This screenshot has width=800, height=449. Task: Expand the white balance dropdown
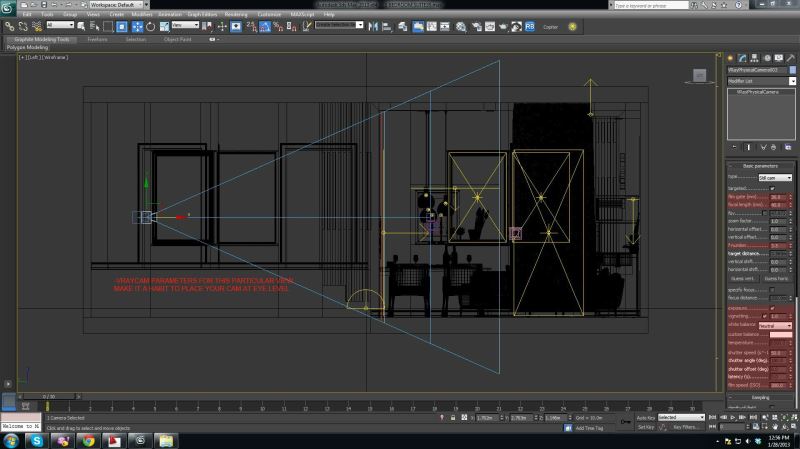coord(775,325)
